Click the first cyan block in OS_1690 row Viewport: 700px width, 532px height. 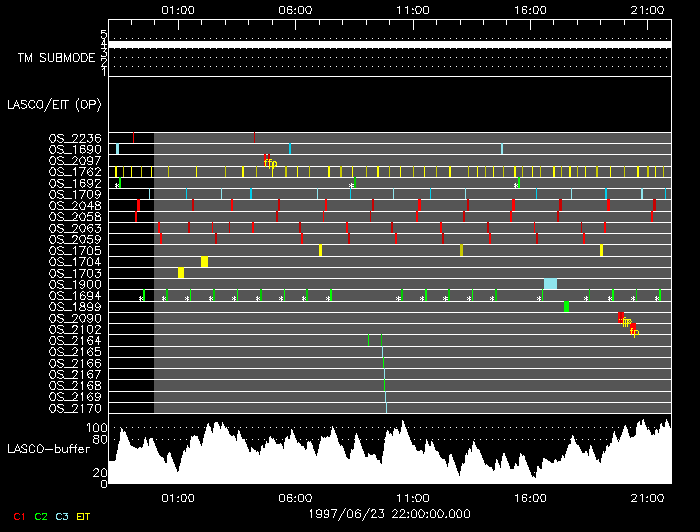point(117,149)
